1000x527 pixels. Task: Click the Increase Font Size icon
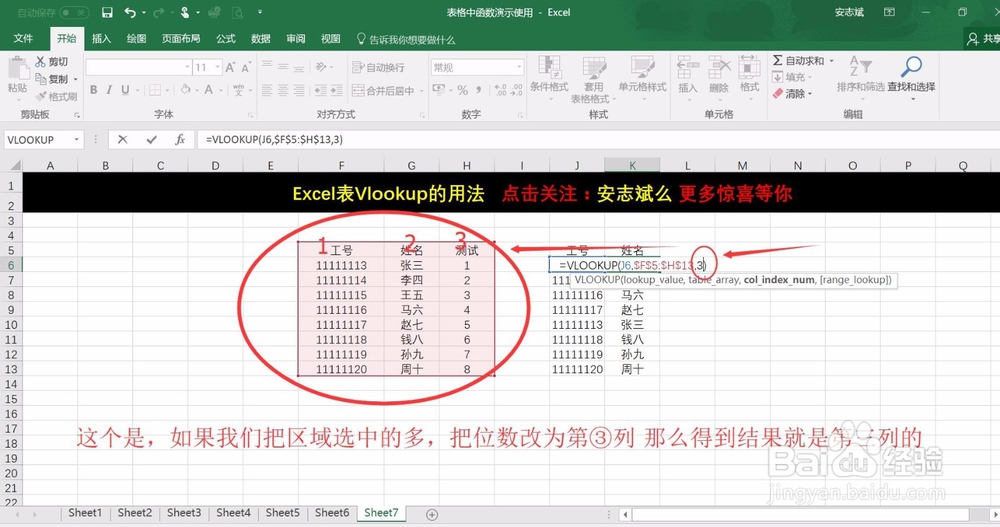231,67
